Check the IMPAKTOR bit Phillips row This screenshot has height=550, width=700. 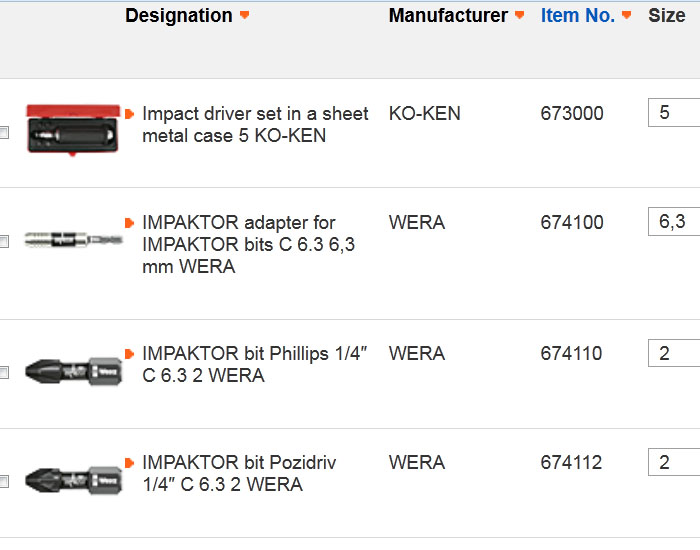[x=4, y=372]
